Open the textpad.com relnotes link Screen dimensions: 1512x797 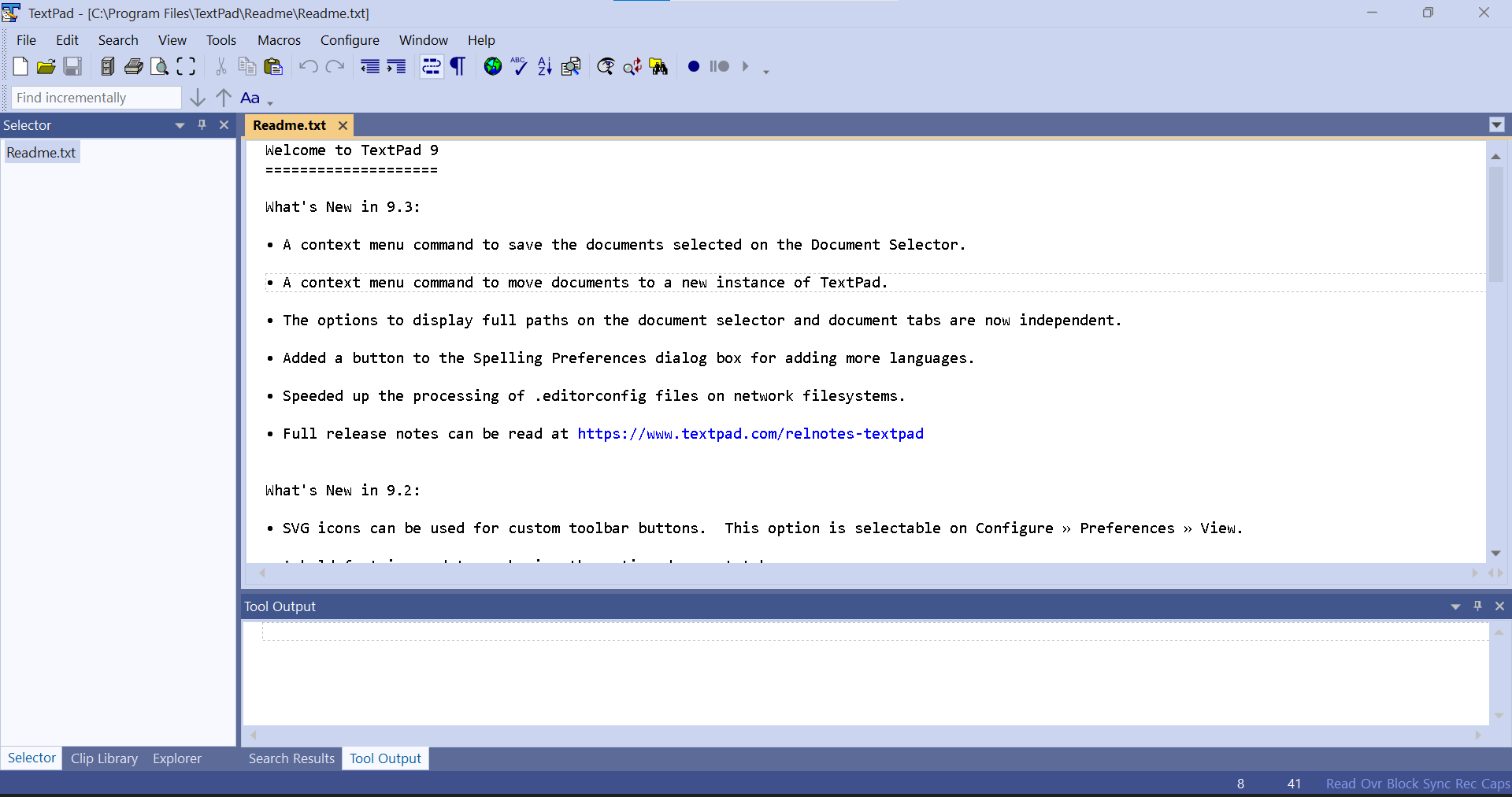[750, 434]
